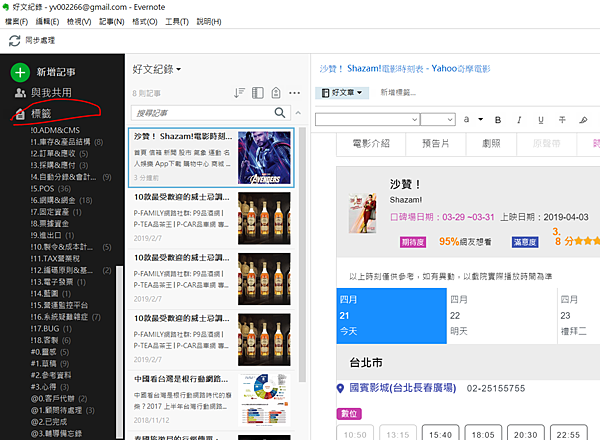Open the 格式(O) menu
Screen dimensions: 600x440
pos(145,22)
